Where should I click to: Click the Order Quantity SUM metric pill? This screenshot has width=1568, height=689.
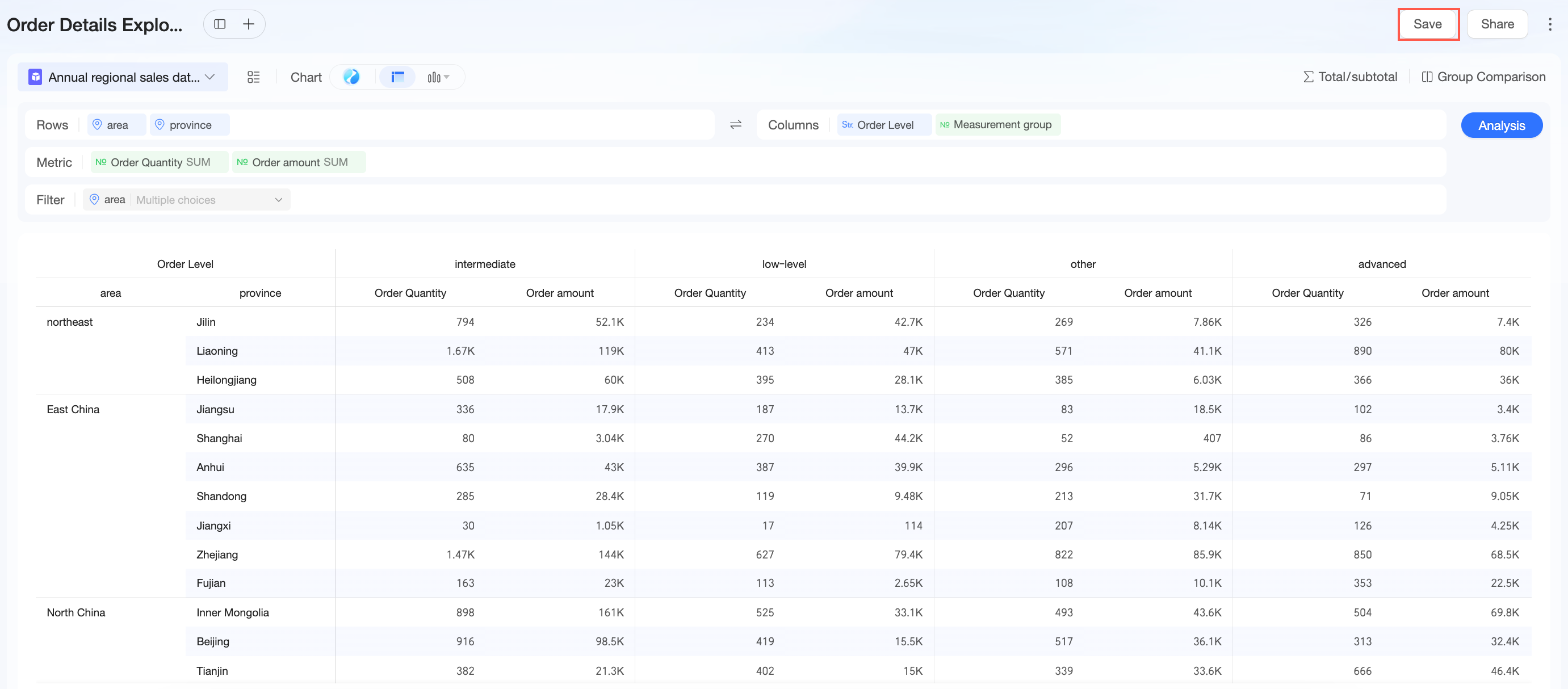[160, 162]
